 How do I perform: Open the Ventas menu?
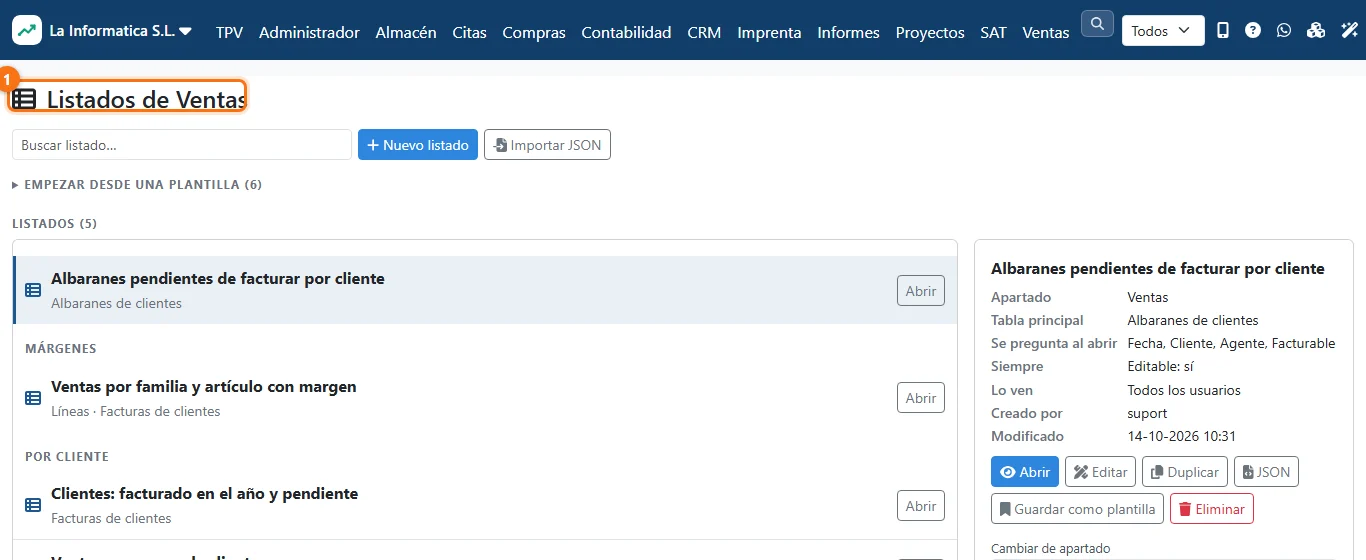[x=1046, y=32]
